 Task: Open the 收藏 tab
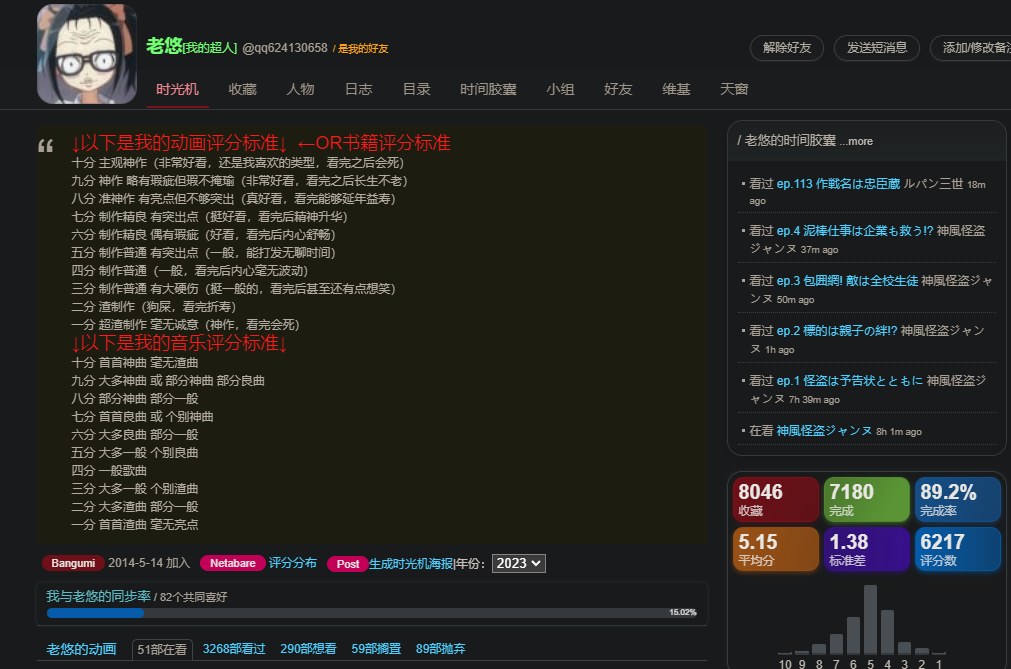click(242, 89)
